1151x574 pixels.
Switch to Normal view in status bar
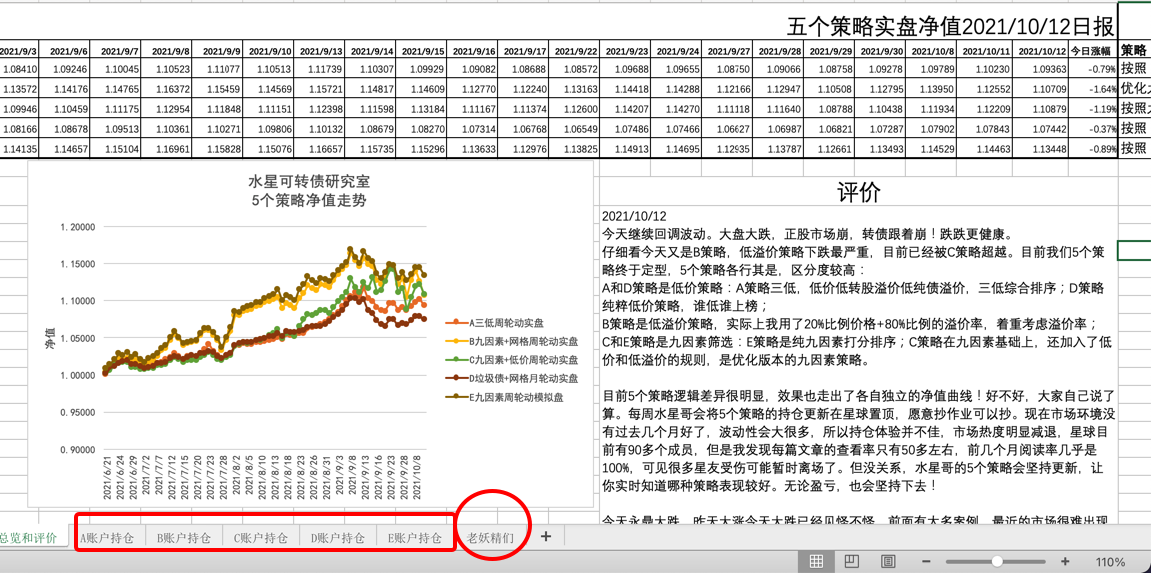816,561
